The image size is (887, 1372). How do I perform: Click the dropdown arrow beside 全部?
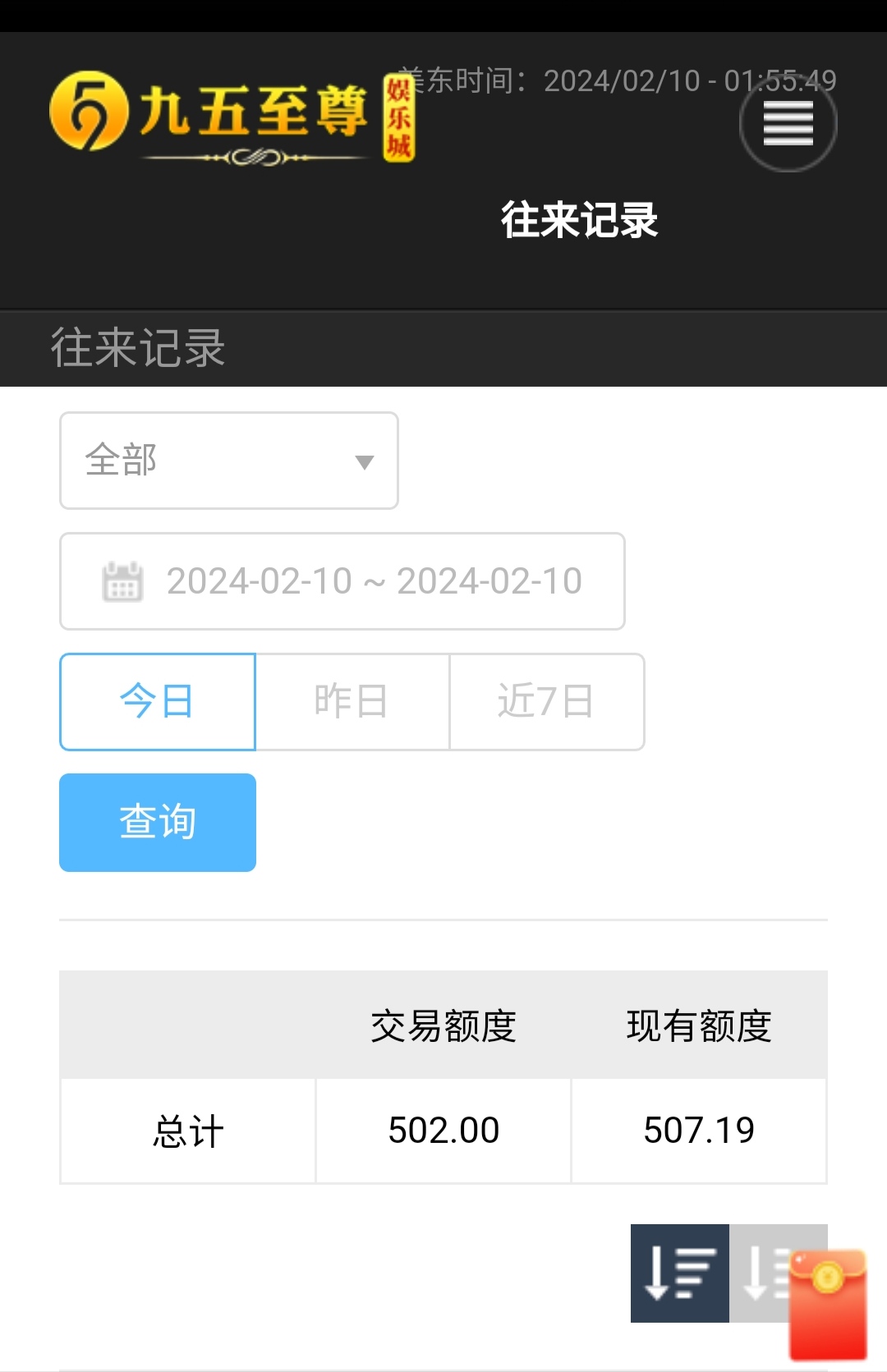click(364, 462)
